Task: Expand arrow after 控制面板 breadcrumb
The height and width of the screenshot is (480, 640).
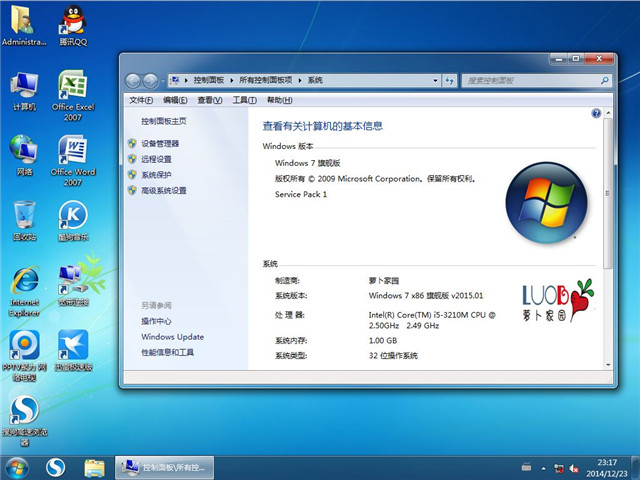Action: click(231, 80)
